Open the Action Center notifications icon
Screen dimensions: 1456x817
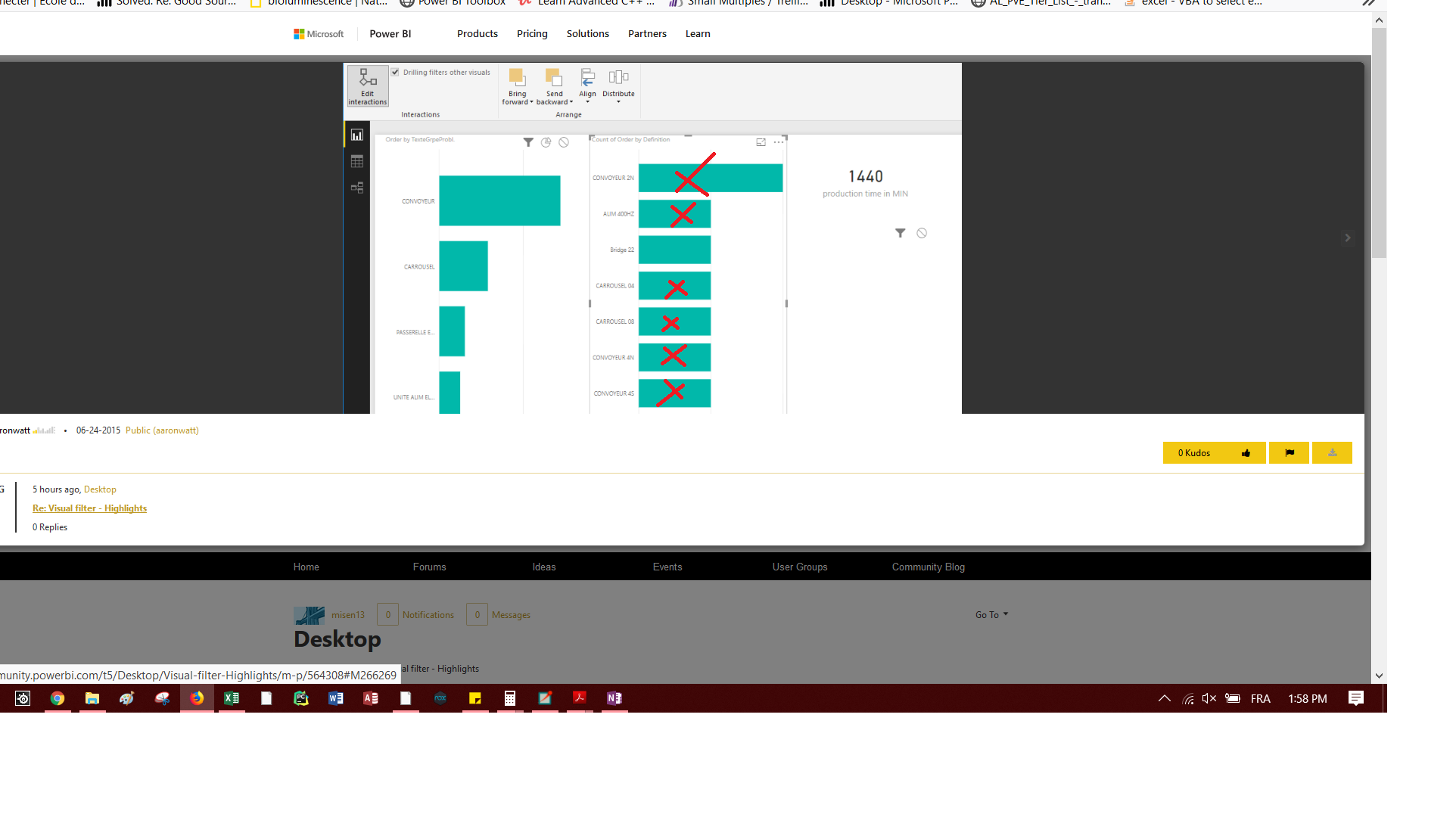[1356, 698]
